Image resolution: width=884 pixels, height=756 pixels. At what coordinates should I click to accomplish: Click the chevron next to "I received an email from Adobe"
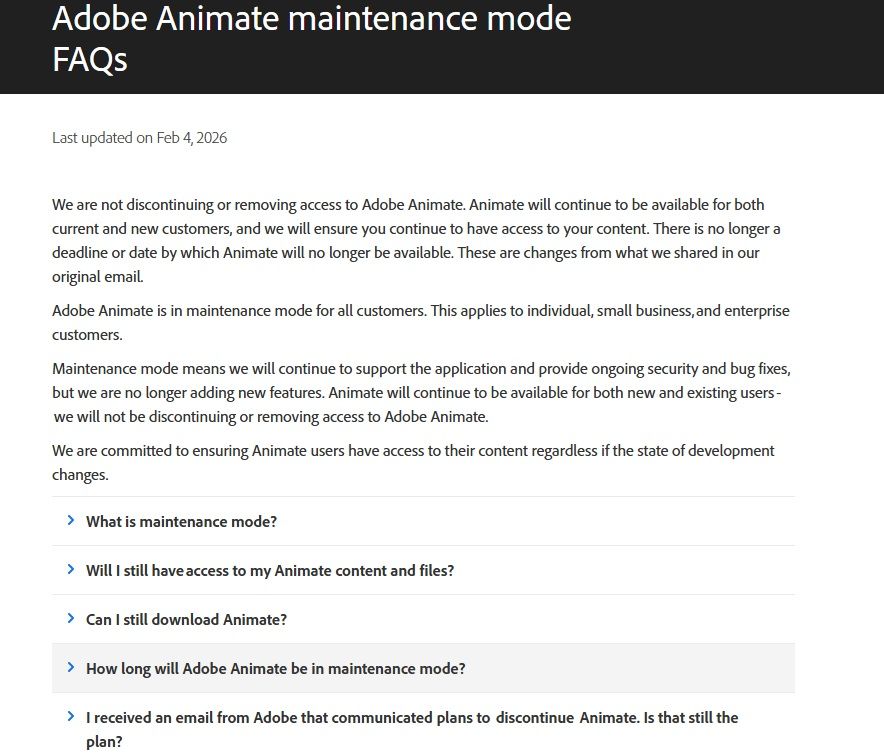tap(71, 716)
